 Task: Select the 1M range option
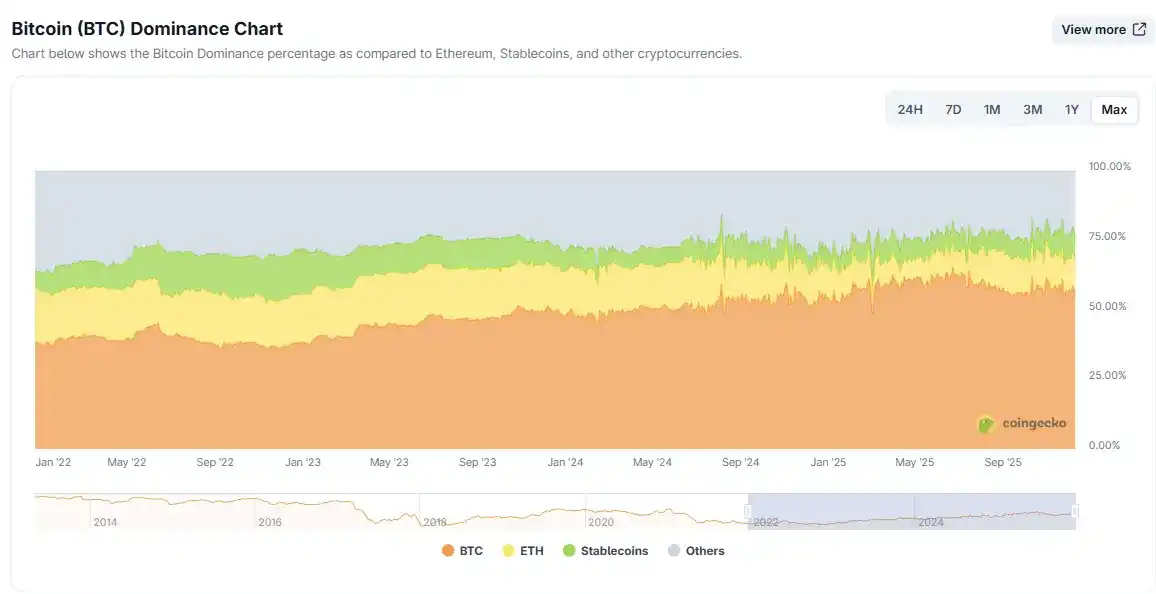pyautogui.click(x=992, y=109)
